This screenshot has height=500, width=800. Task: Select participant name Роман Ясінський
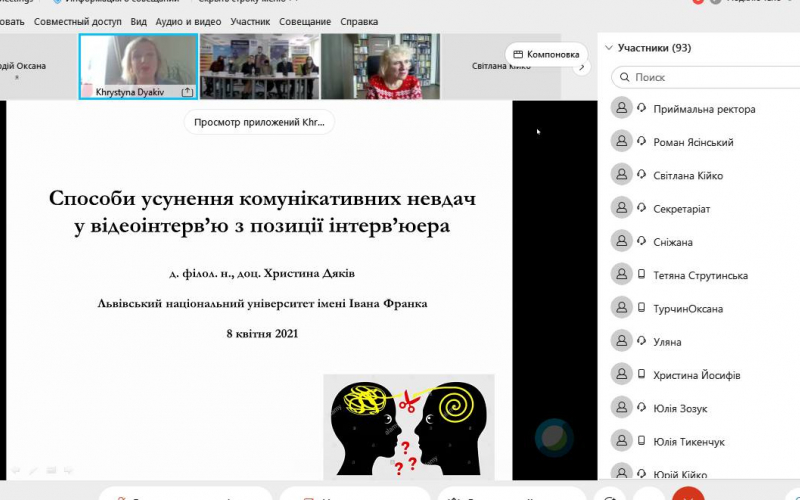[x=693, y=142]
